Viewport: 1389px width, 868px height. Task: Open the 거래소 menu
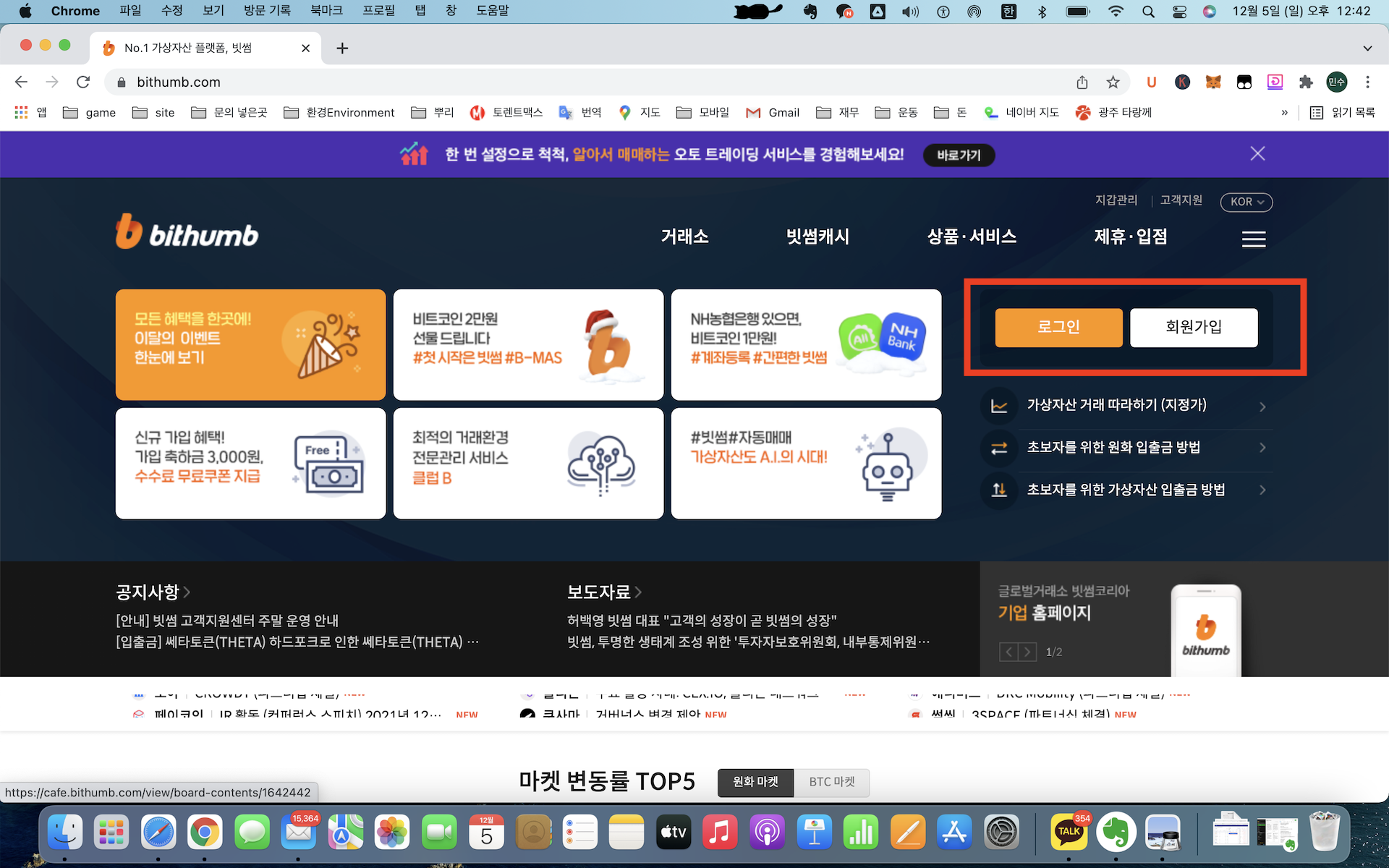tap(684, 237)
